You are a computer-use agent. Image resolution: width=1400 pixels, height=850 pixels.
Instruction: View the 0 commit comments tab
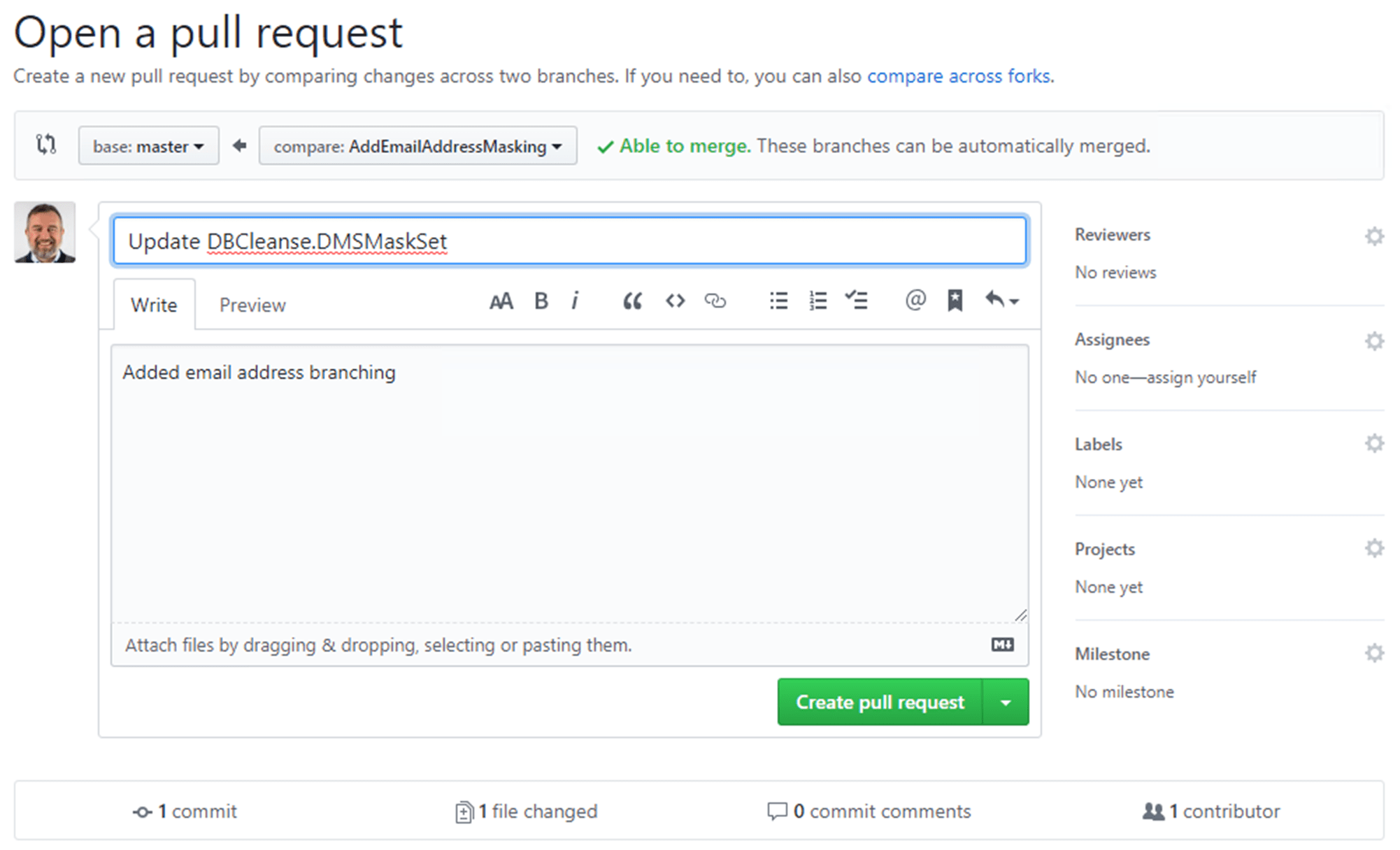tap(869, 811)
